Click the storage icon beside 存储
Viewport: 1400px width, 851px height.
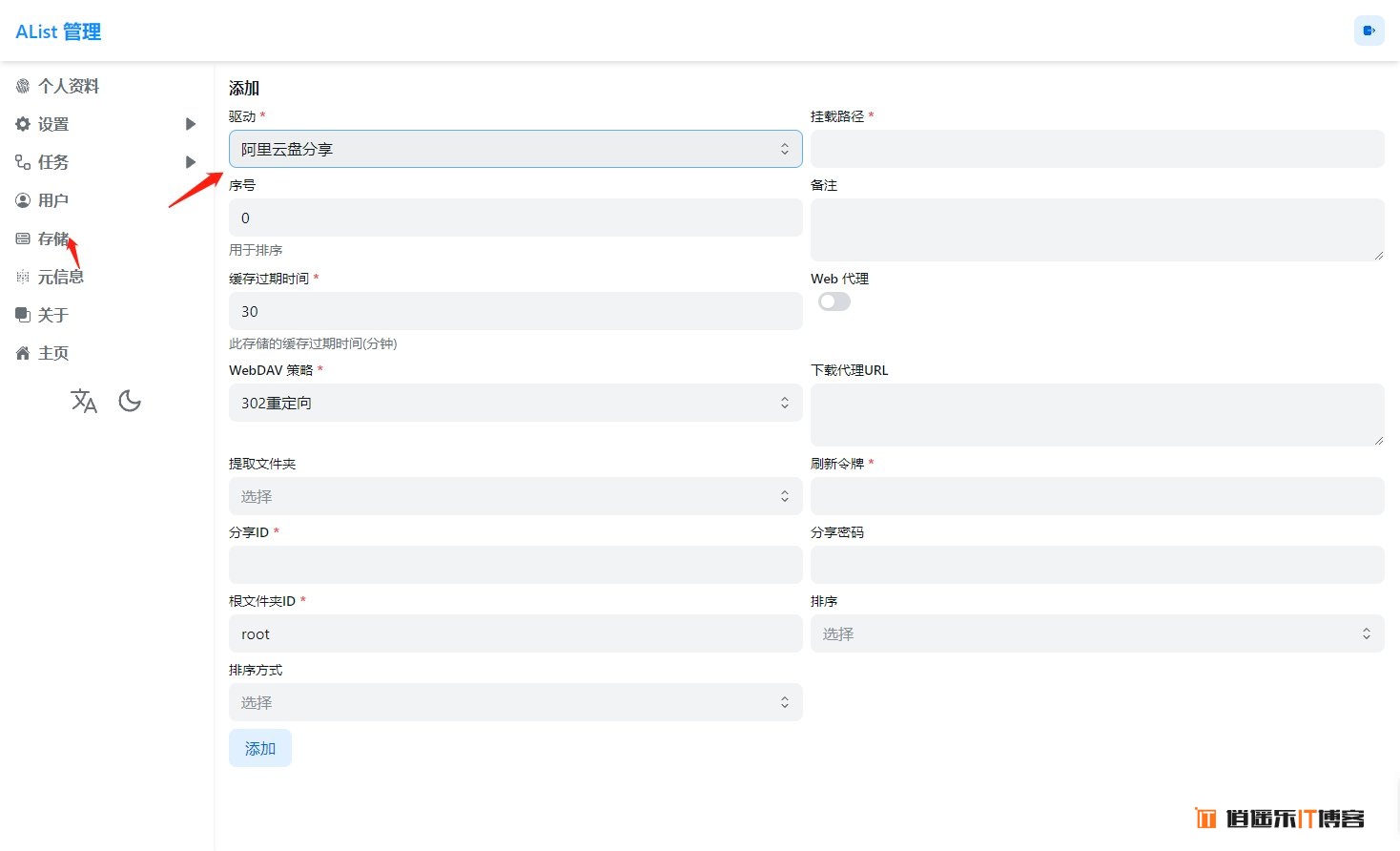tap(23, 239)
